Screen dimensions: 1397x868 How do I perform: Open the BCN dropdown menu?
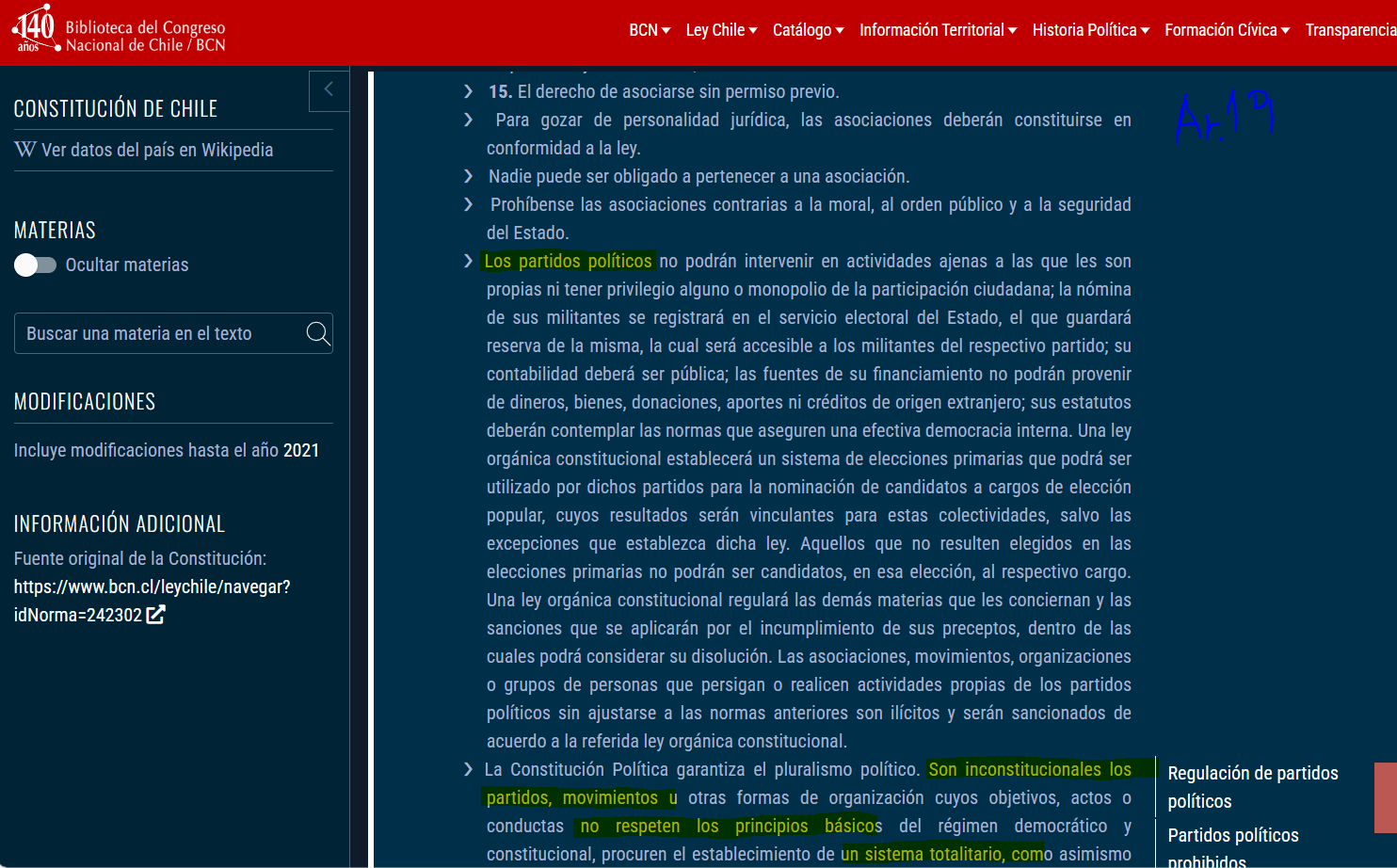point(650,30)
